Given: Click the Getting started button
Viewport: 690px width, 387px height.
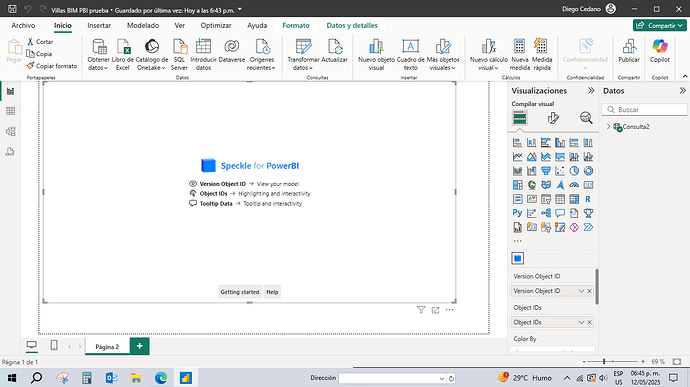Looking at the screenshot, I should tap(240, 292).
